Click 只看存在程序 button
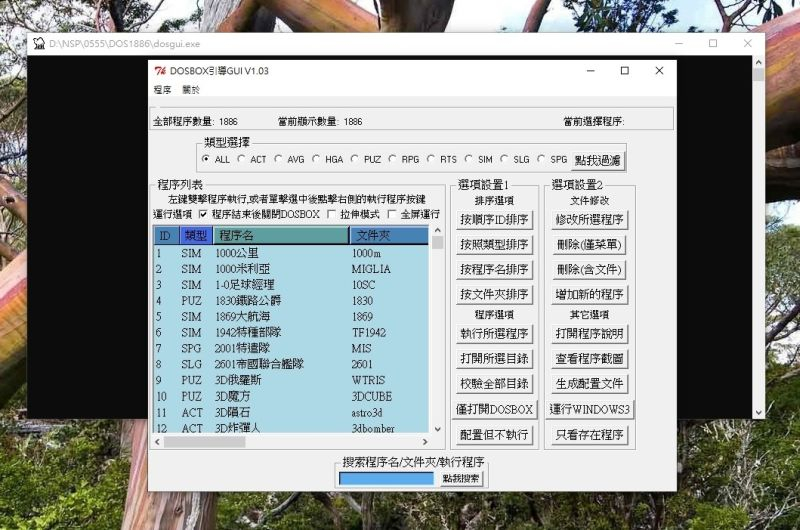Image resolution: width=800 pixels, height=530 pixels. point(589,435)
